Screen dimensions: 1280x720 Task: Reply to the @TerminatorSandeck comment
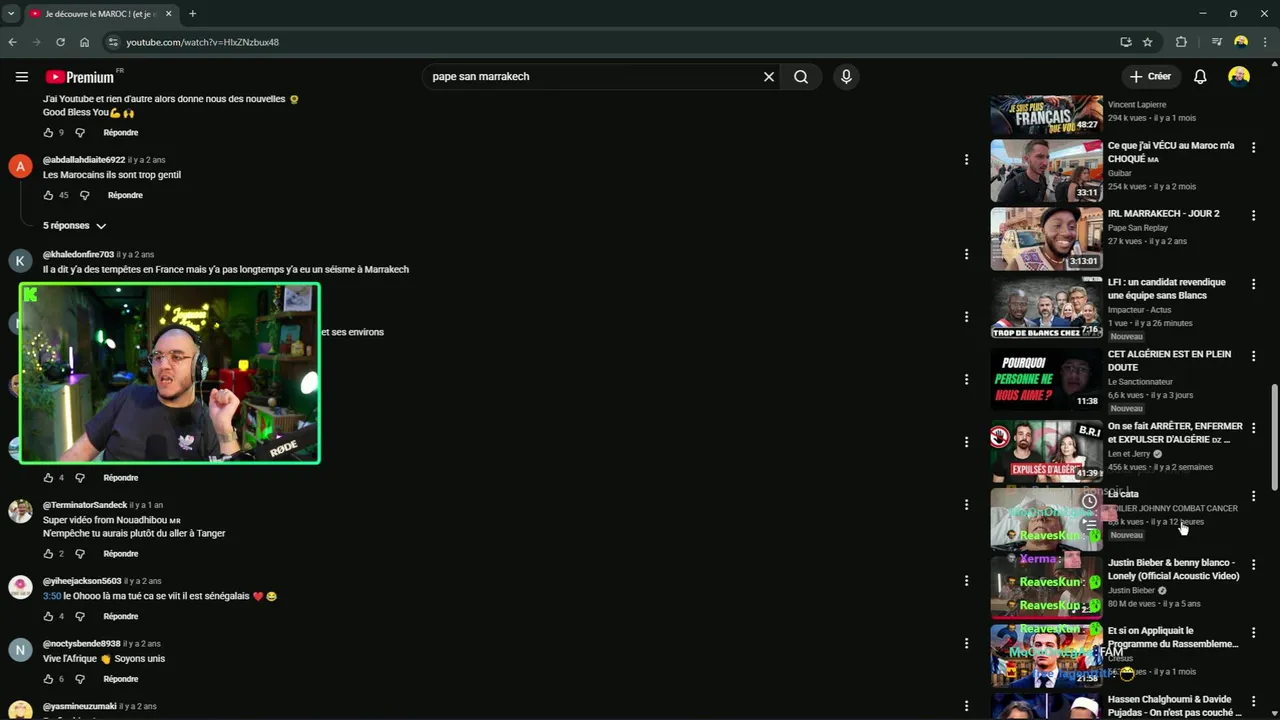point(121,554)
